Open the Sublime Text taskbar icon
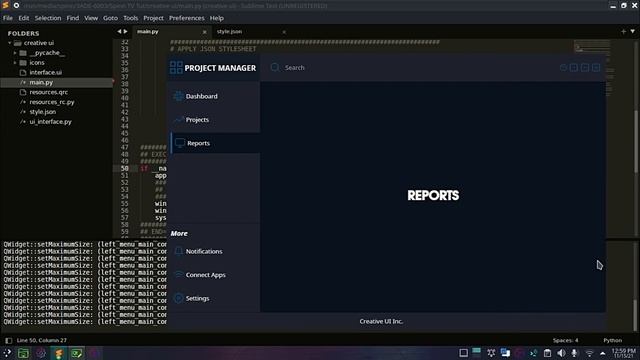 click(x=59, y=353)
